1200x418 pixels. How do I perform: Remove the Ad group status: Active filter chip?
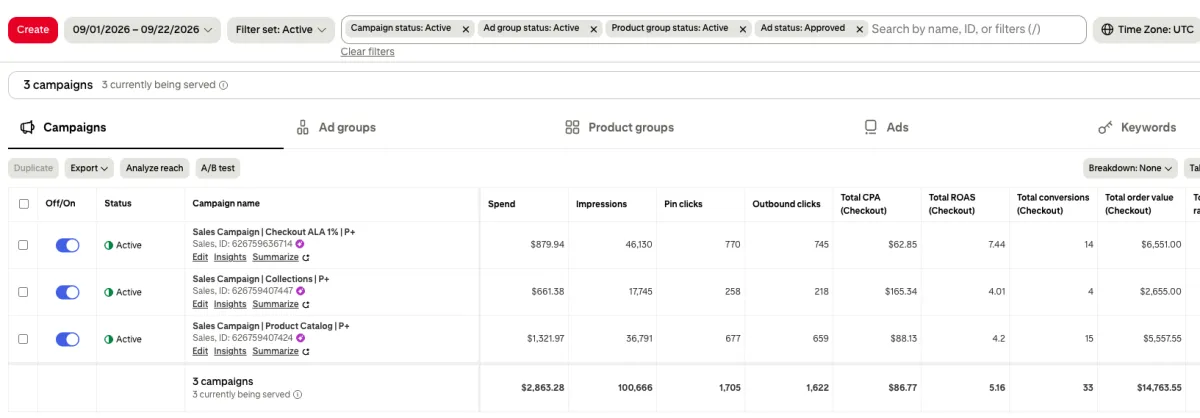click(594, 29)
